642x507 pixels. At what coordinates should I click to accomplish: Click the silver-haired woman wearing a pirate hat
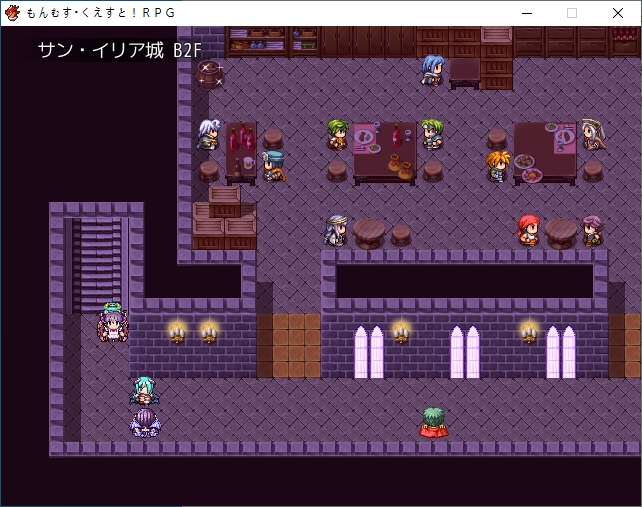pos(593,134)
